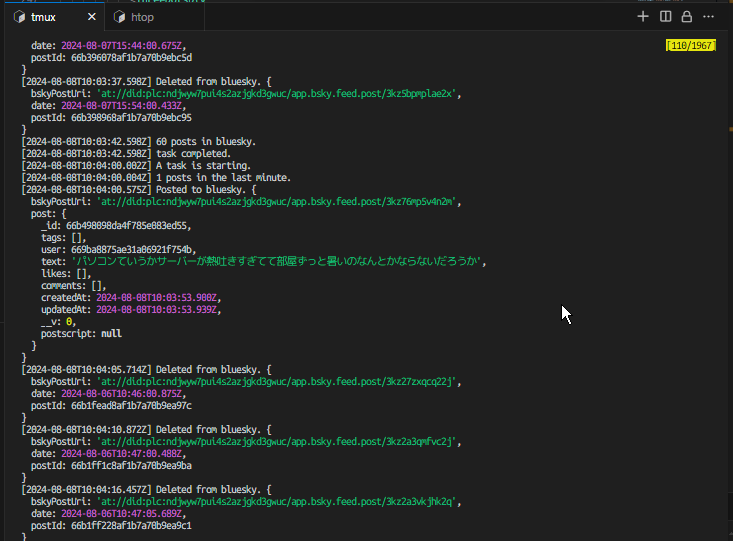Click the bskyPostUri ending in 3kz27zxqcq22j
Image resolution: width=733 pixels, height=541 pixels.
(x=276, y=382)
